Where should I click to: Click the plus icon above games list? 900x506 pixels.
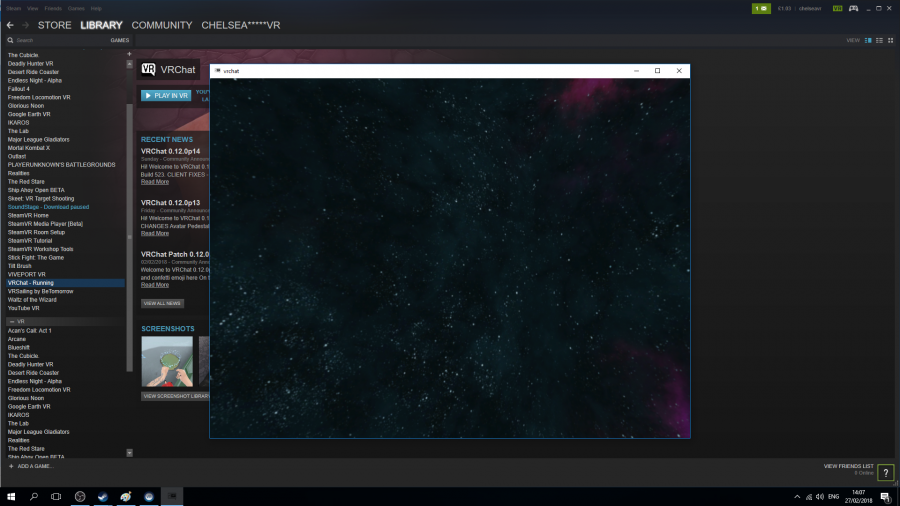[x=129, y=54]
